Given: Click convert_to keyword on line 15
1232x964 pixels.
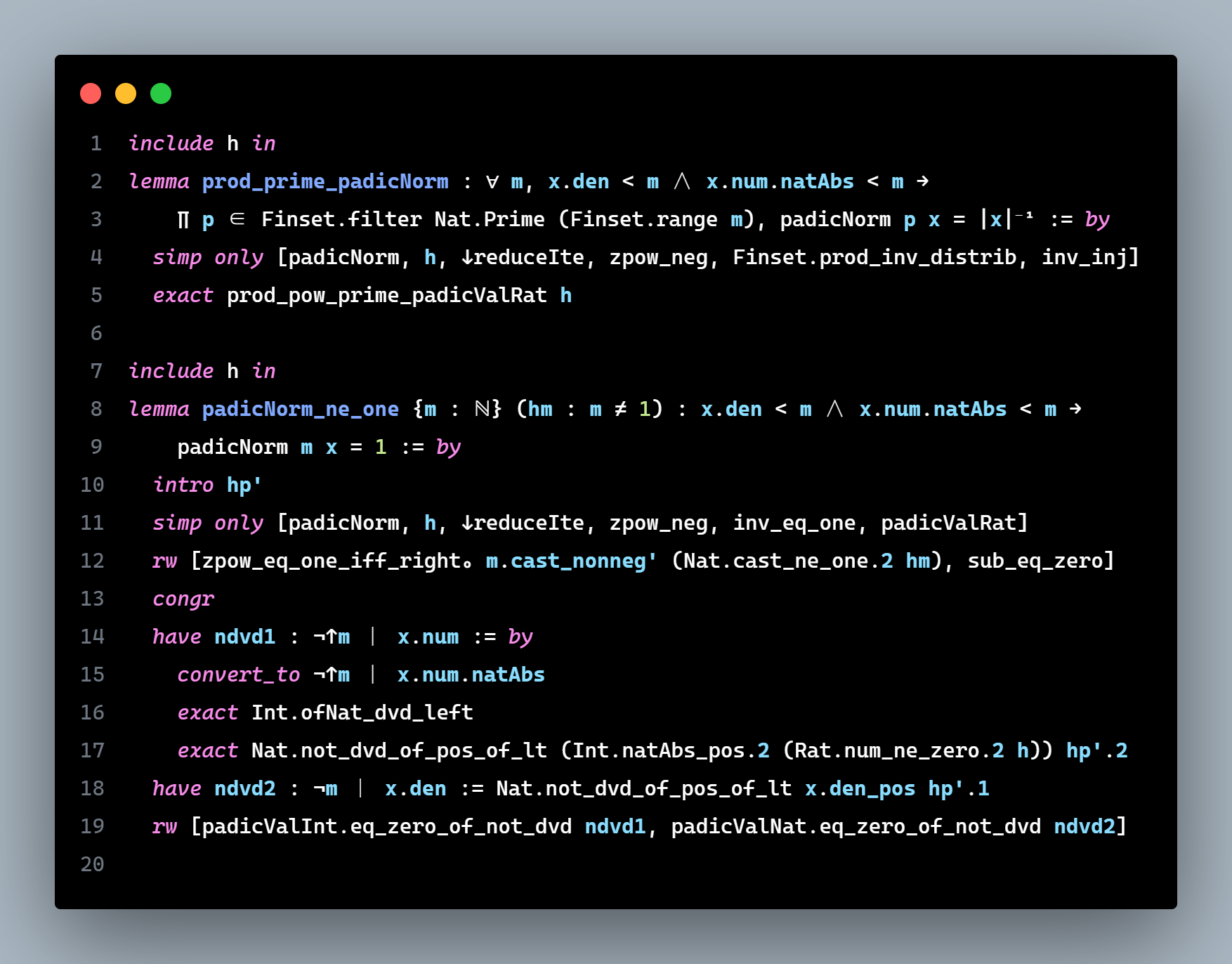Looking at the screenshot, I should 239,675.
